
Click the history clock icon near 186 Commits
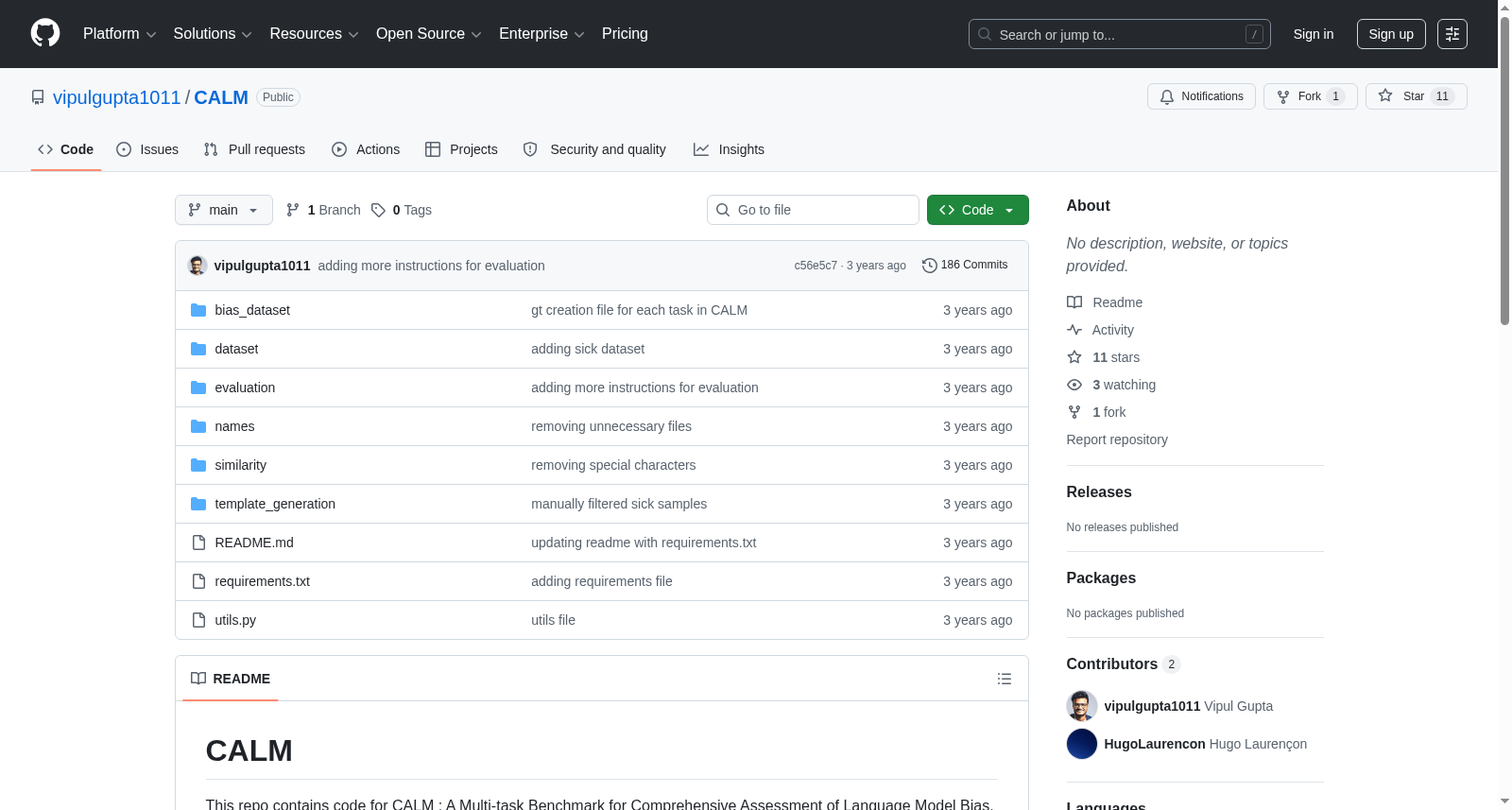pos(930,266)
